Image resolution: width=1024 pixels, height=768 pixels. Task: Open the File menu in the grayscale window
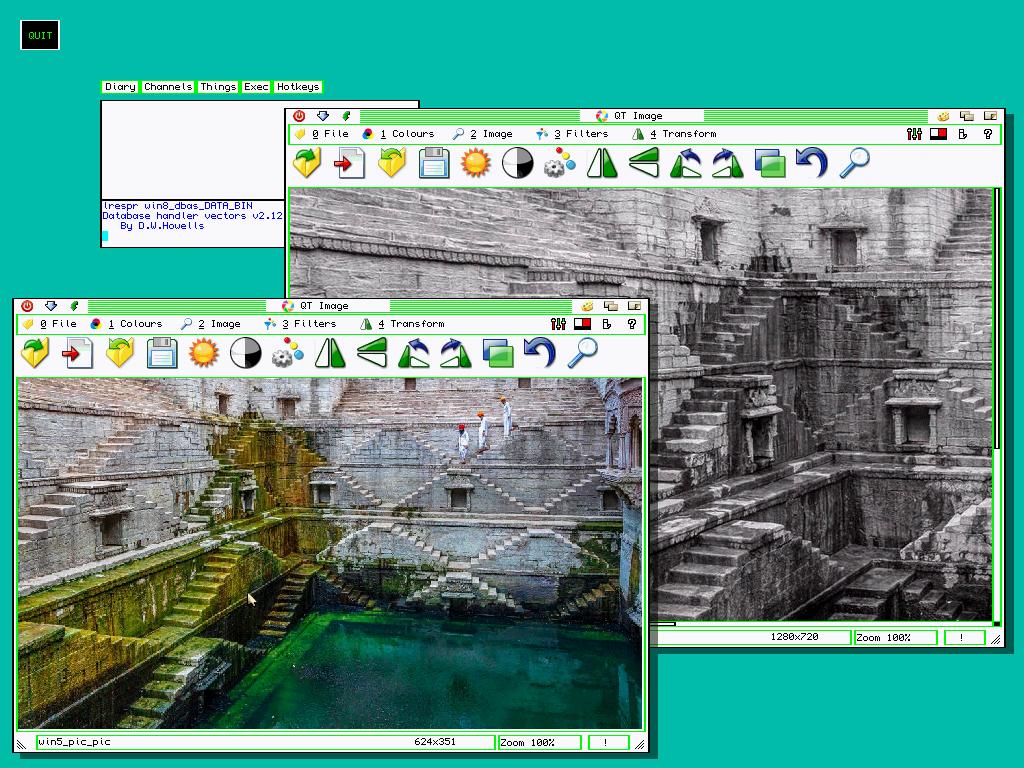click(x=322, y=134)
